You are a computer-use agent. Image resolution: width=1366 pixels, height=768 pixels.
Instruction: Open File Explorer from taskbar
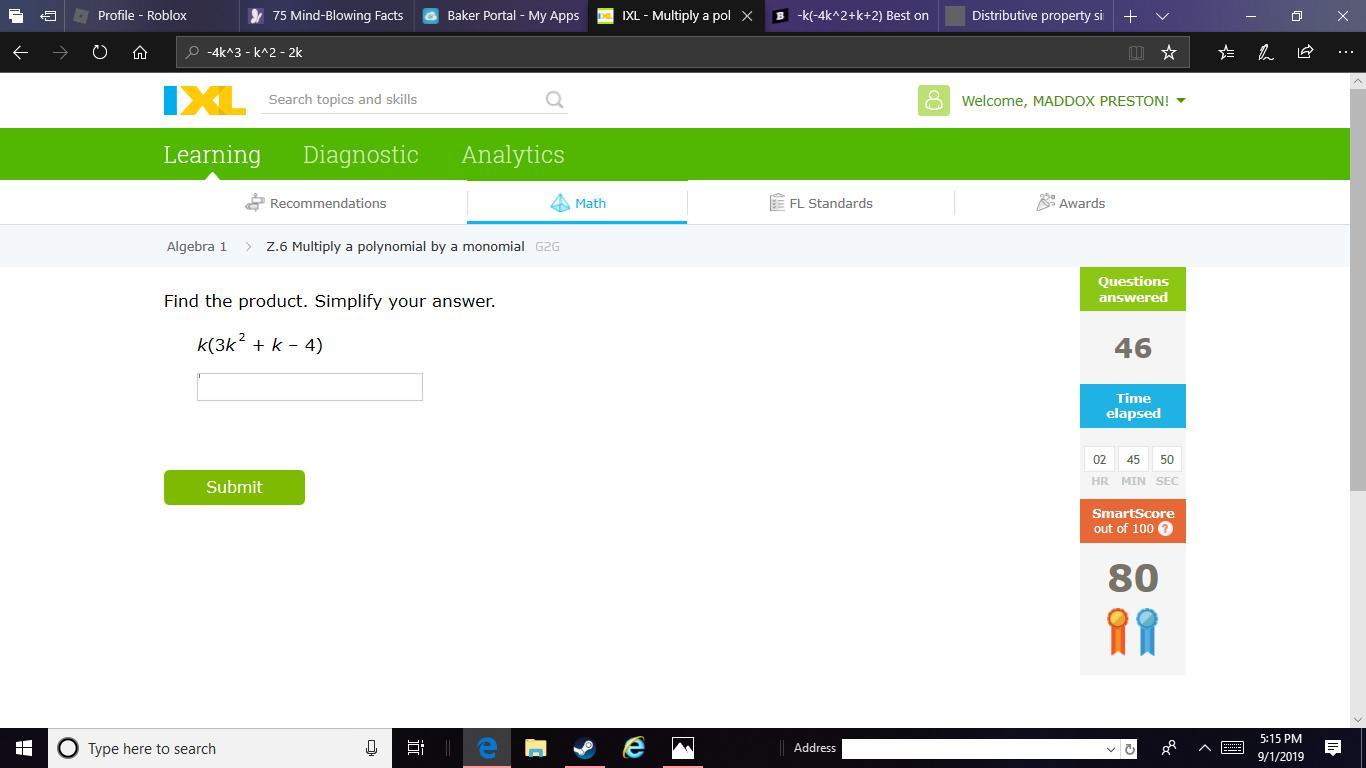[x=536, y=748]
